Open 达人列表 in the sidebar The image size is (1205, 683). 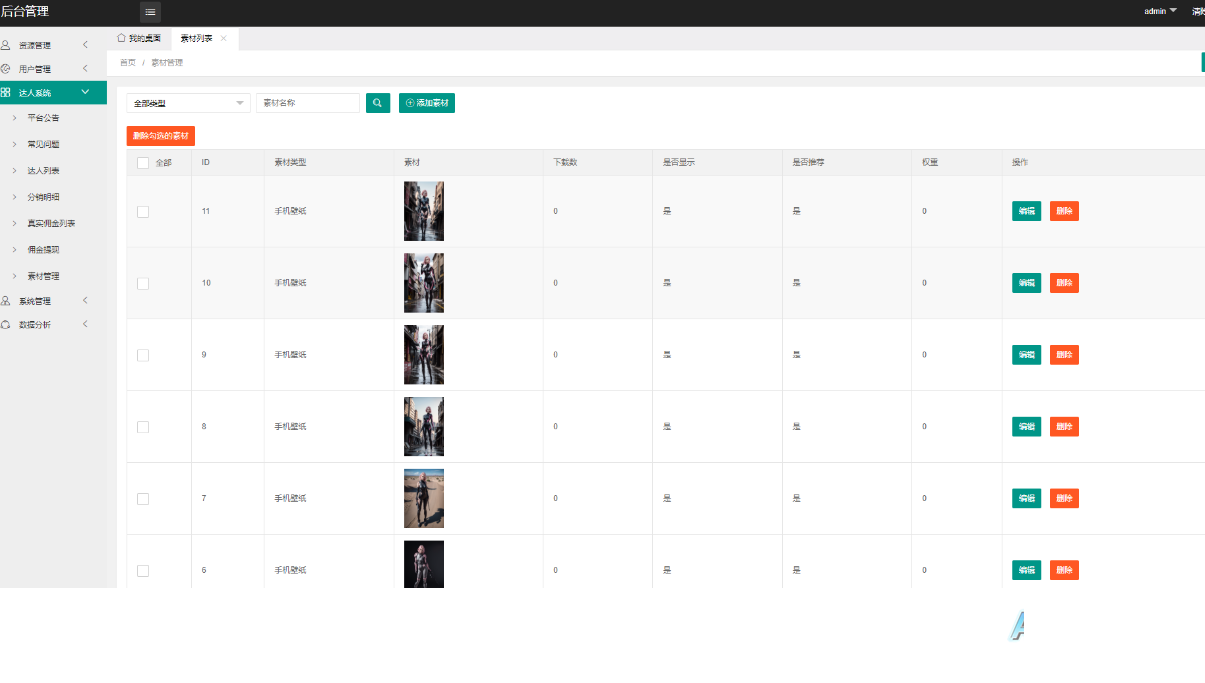pos(43,171)
